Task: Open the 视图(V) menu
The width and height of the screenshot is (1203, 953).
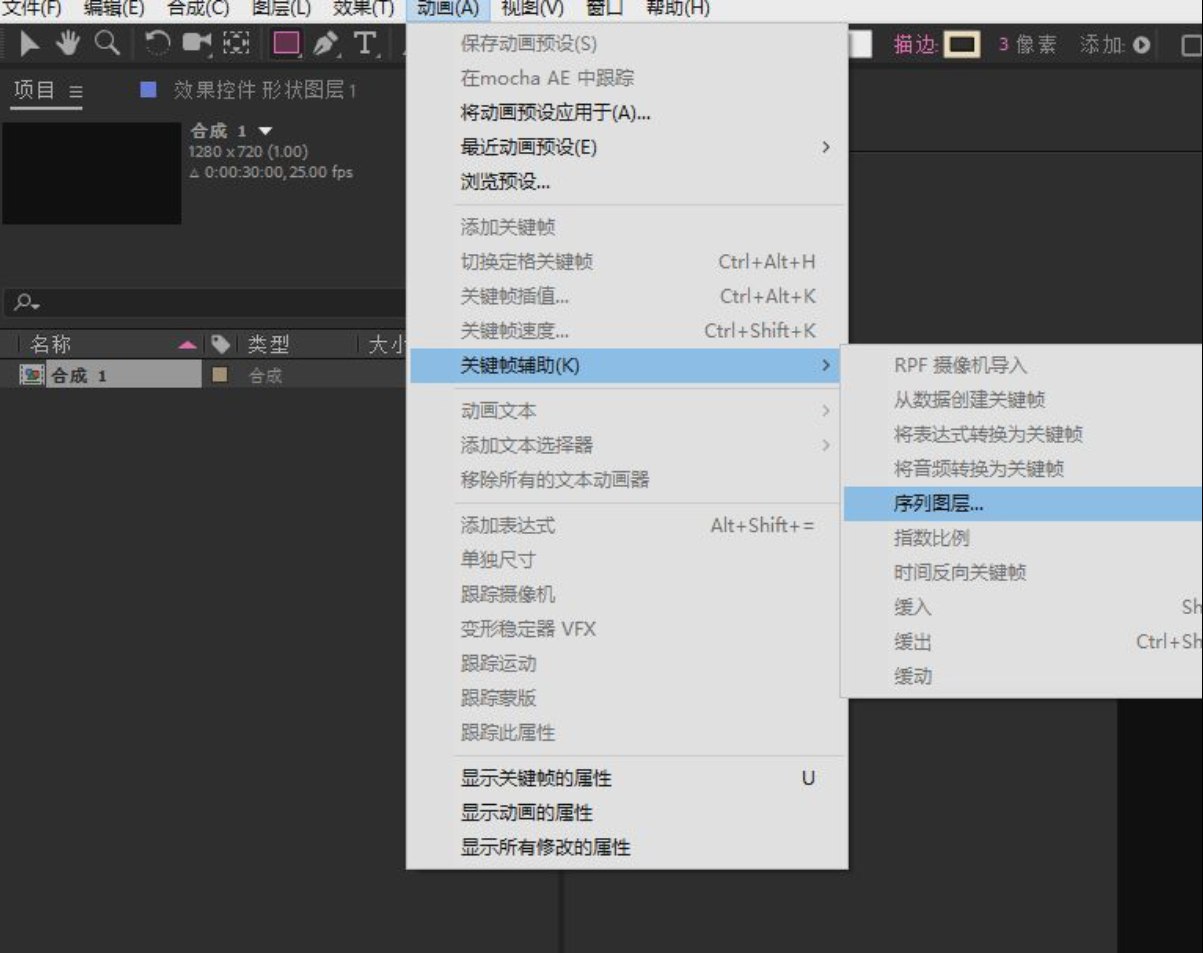Action: pyautogui.click(x=532, y=9)
